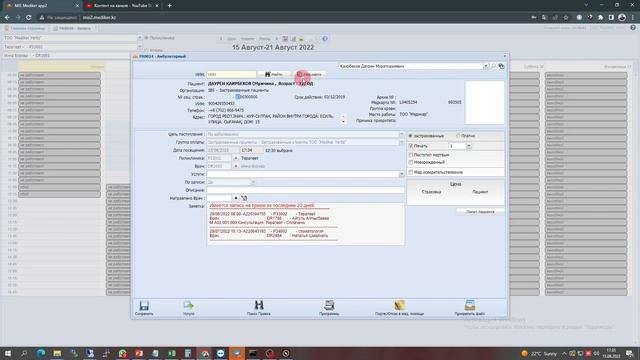The width and height of the screenshot is (640, 360).
Task: Click the blue info icon in schedule toolbar
Action: pos(325,39)
